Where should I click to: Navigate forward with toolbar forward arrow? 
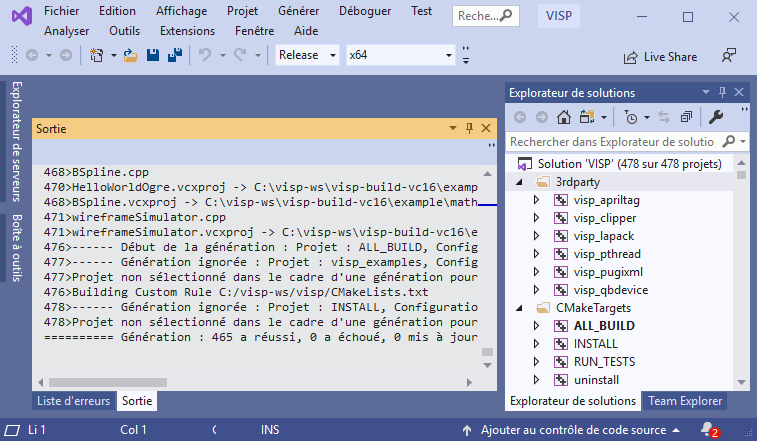[66, 56]
